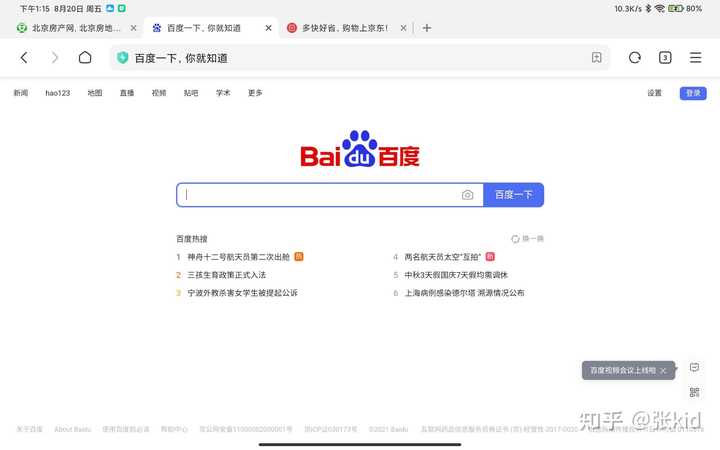Open the hao123 link

(x=58, y=93)
